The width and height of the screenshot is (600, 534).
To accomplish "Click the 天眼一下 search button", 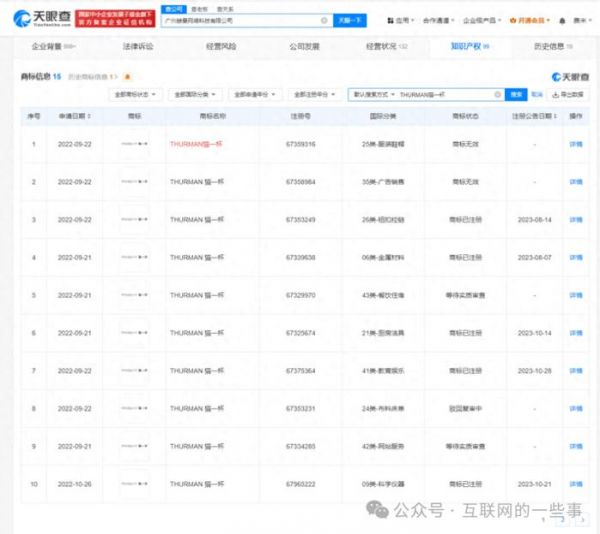I will click(347, 20).
